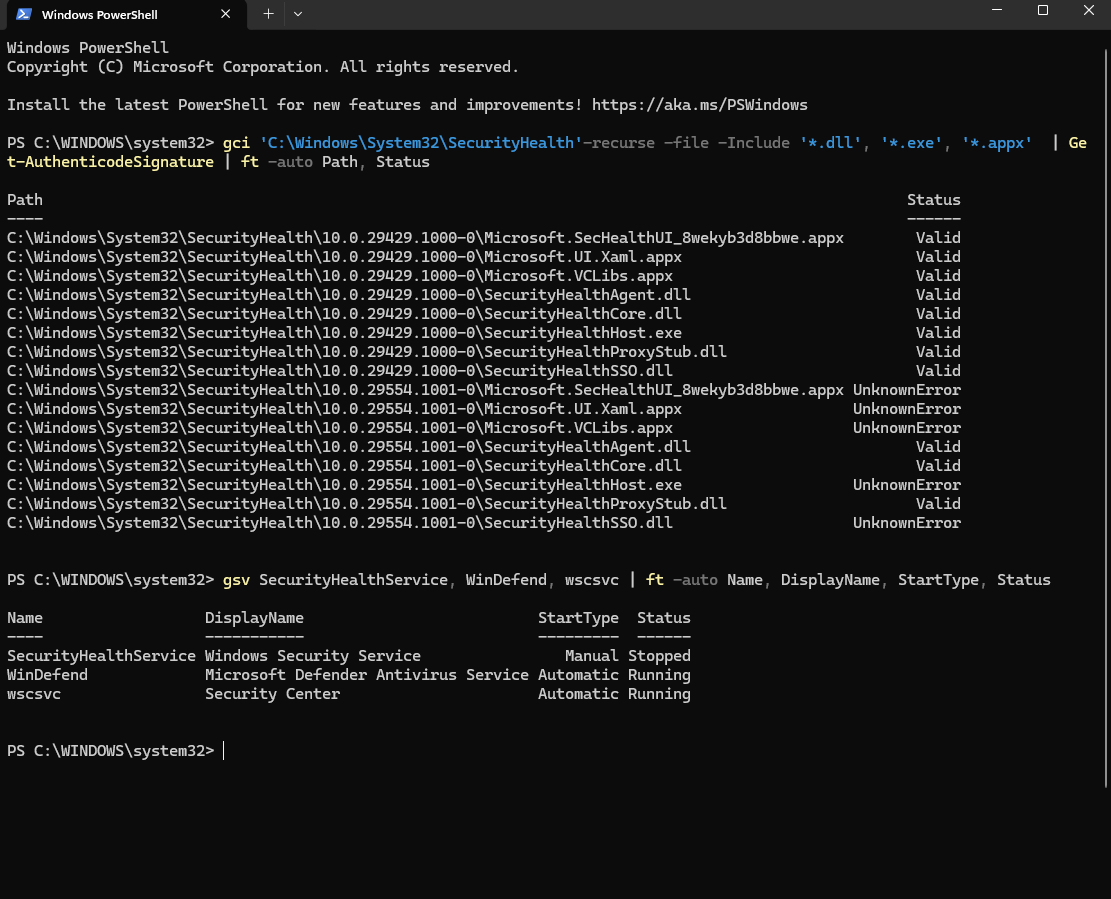This screenshot has width=1111, height=899.
Task: Click the wscsvc service name
Action: 34,694
